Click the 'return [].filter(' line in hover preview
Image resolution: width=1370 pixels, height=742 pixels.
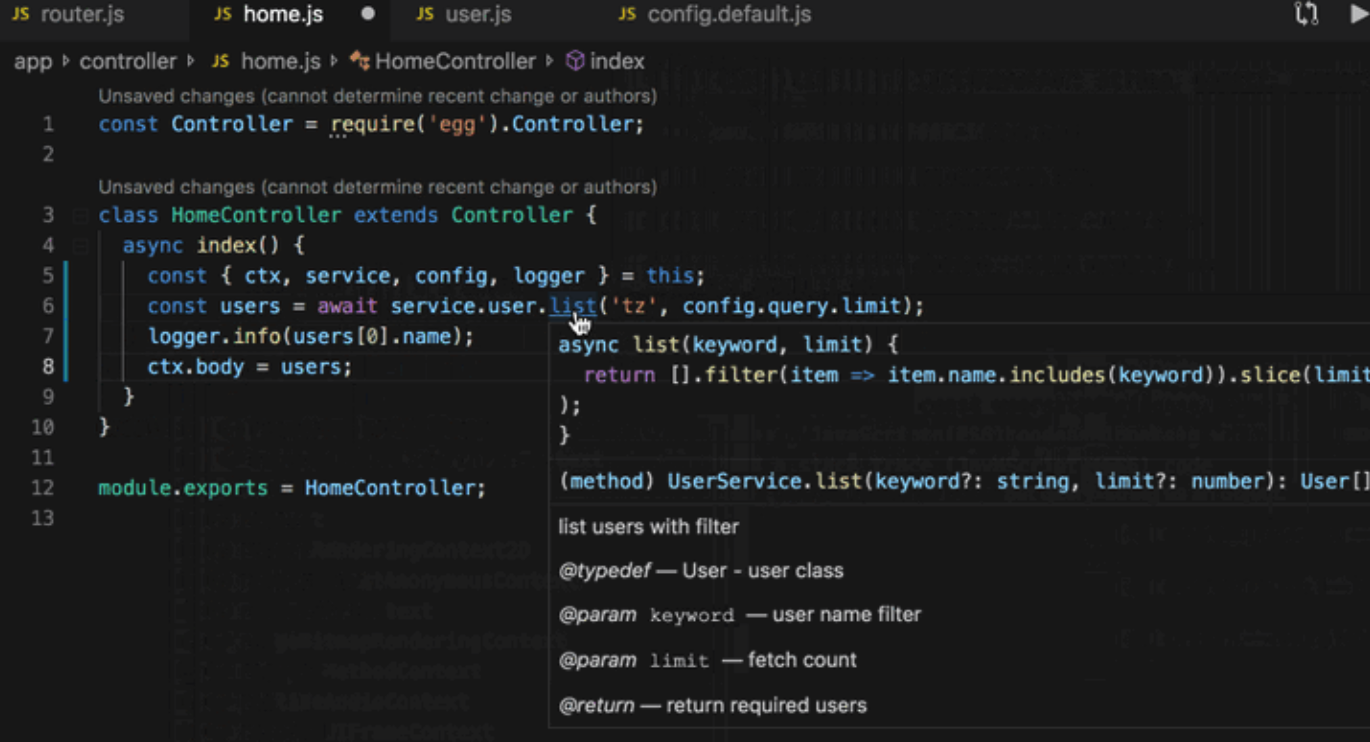[976, 375]
